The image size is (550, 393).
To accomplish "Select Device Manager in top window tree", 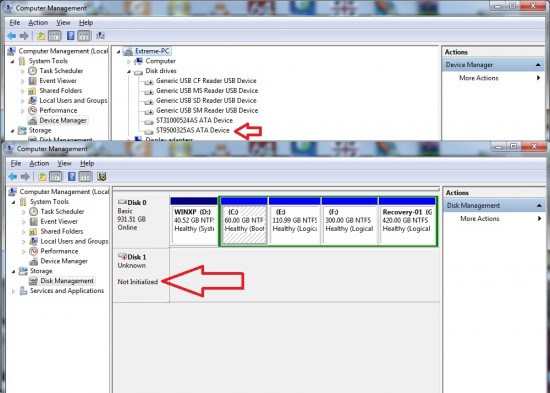I will point(63,120).
